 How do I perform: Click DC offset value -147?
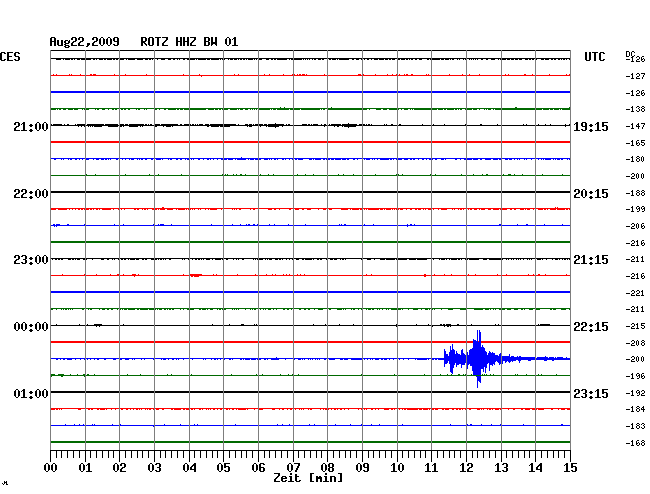635,126
